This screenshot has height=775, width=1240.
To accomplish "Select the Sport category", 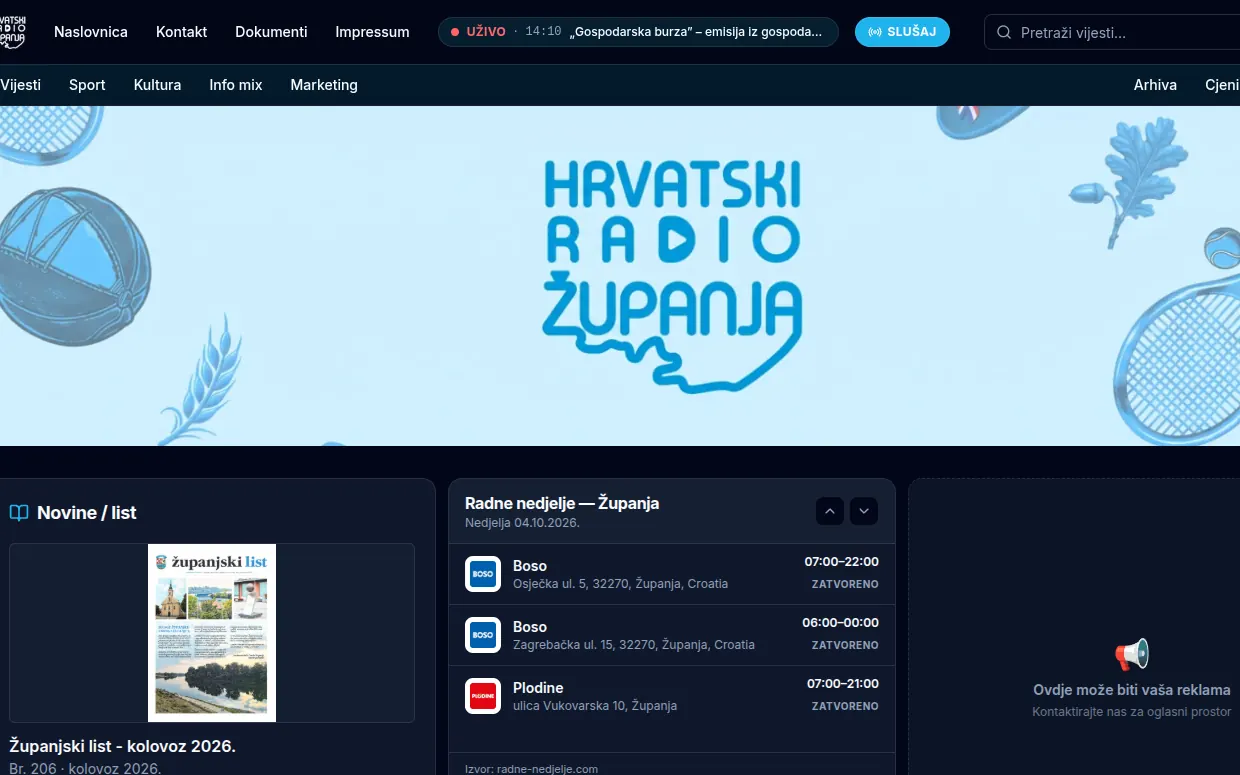I will [87, 85].
